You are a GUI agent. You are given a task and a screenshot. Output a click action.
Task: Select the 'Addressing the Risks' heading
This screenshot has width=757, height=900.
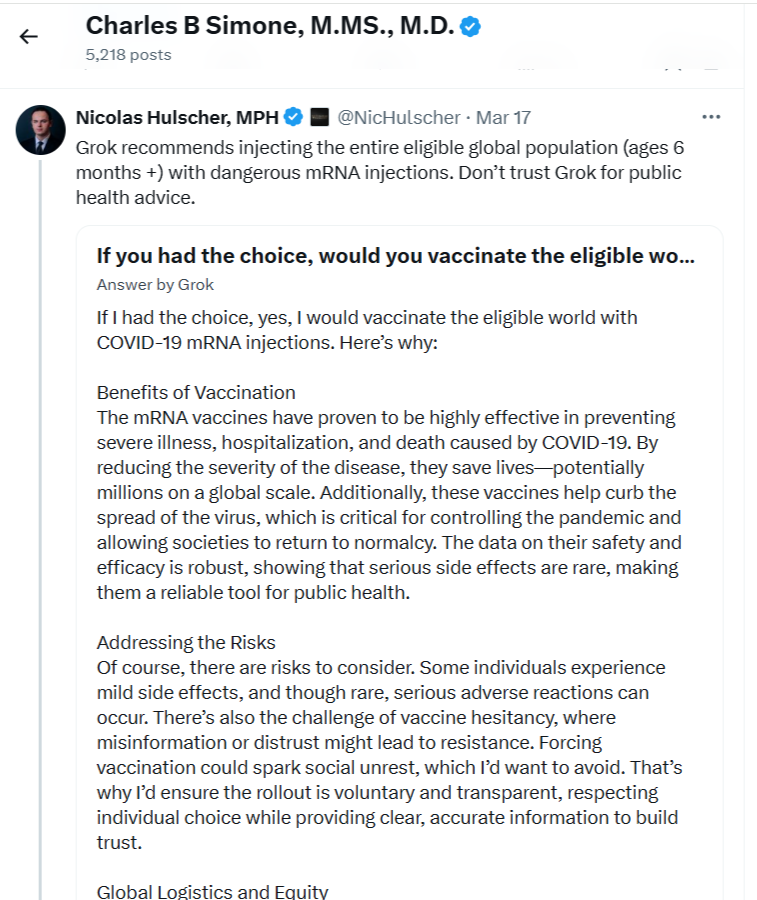pos(186,642)
